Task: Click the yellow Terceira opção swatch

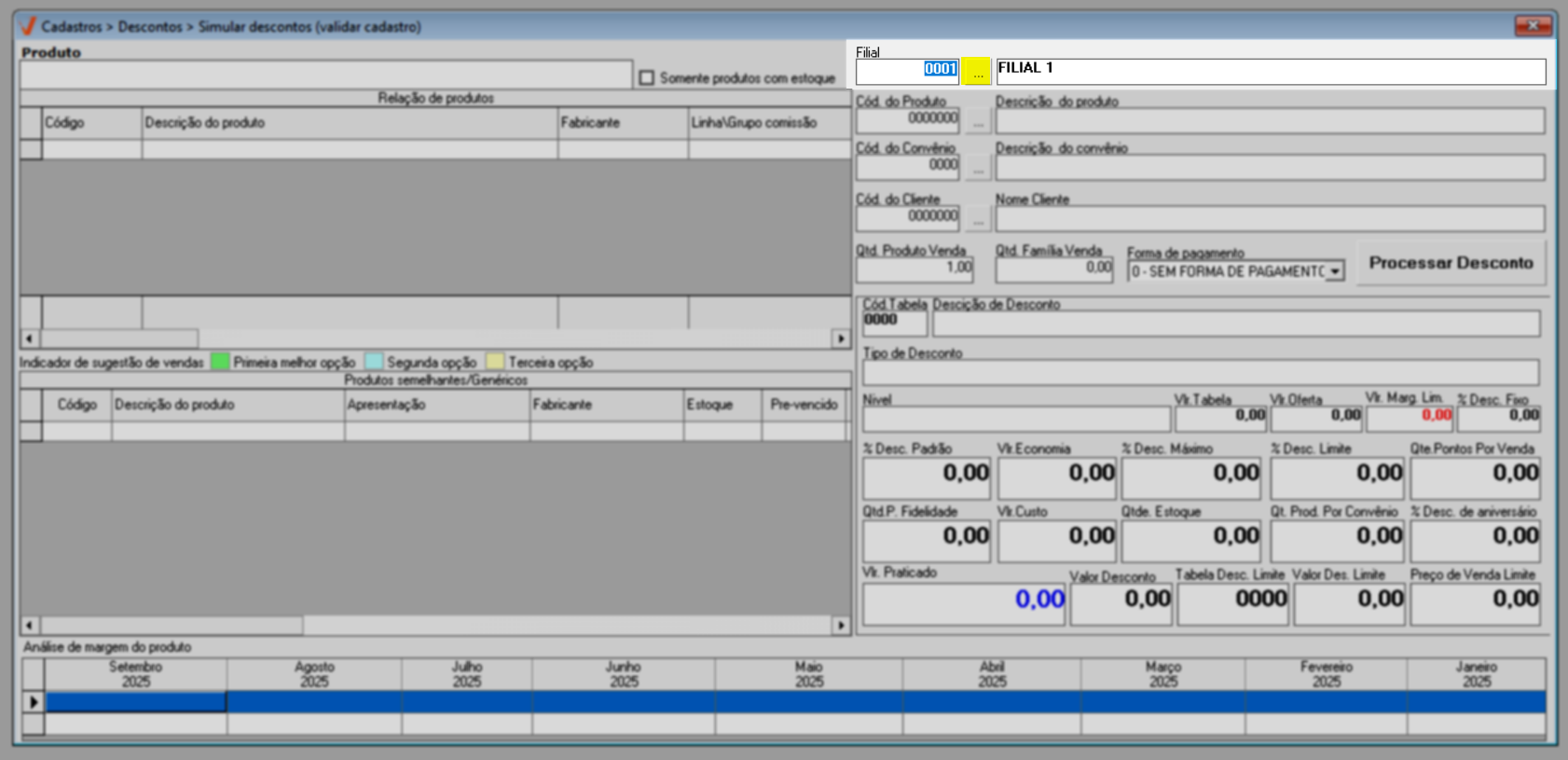Action: [495, 362]
